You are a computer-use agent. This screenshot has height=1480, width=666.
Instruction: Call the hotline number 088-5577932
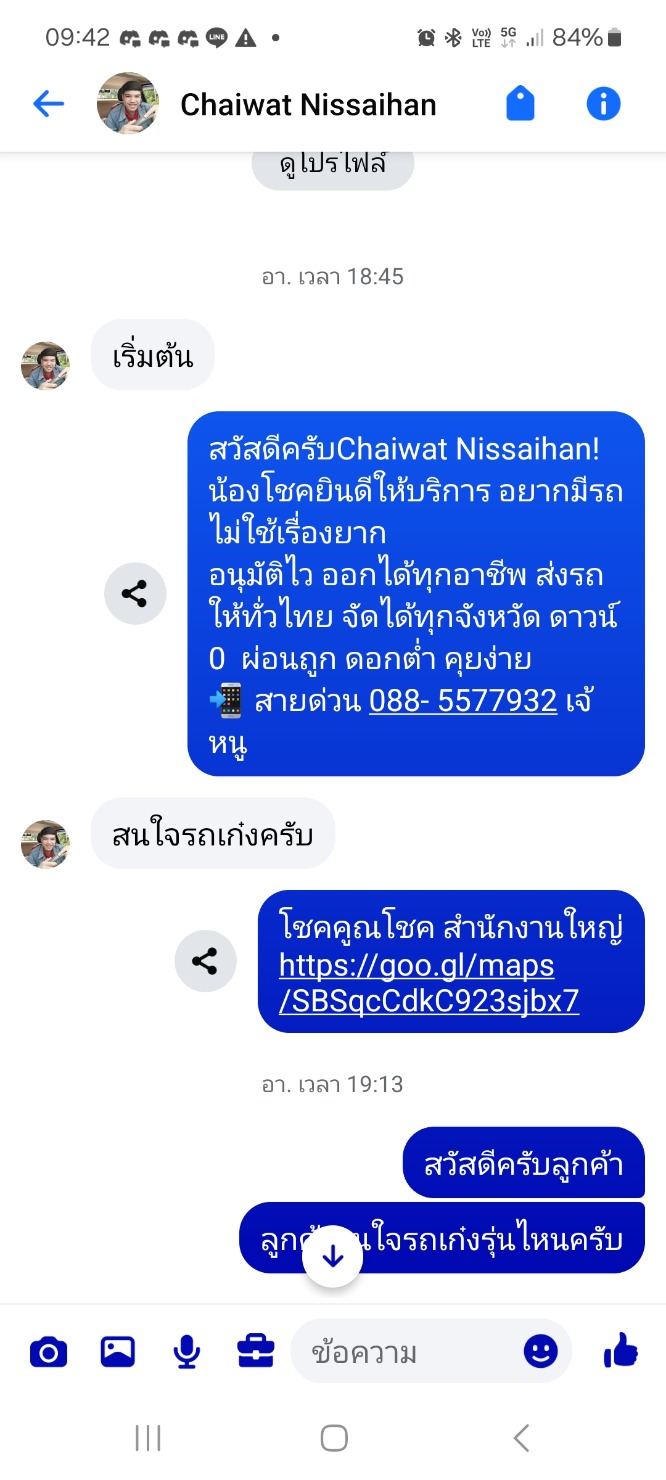pos(463,700)
